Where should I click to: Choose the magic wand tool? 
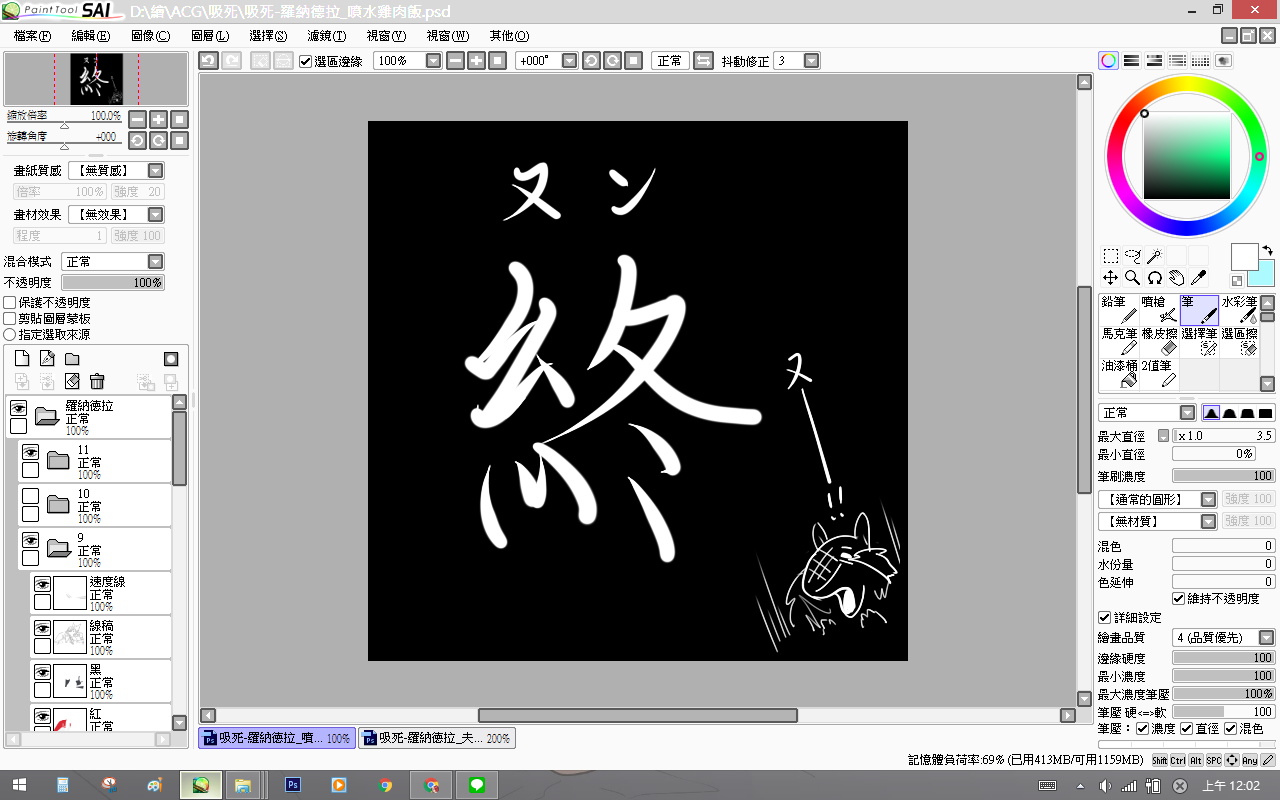pos(1155,256)
